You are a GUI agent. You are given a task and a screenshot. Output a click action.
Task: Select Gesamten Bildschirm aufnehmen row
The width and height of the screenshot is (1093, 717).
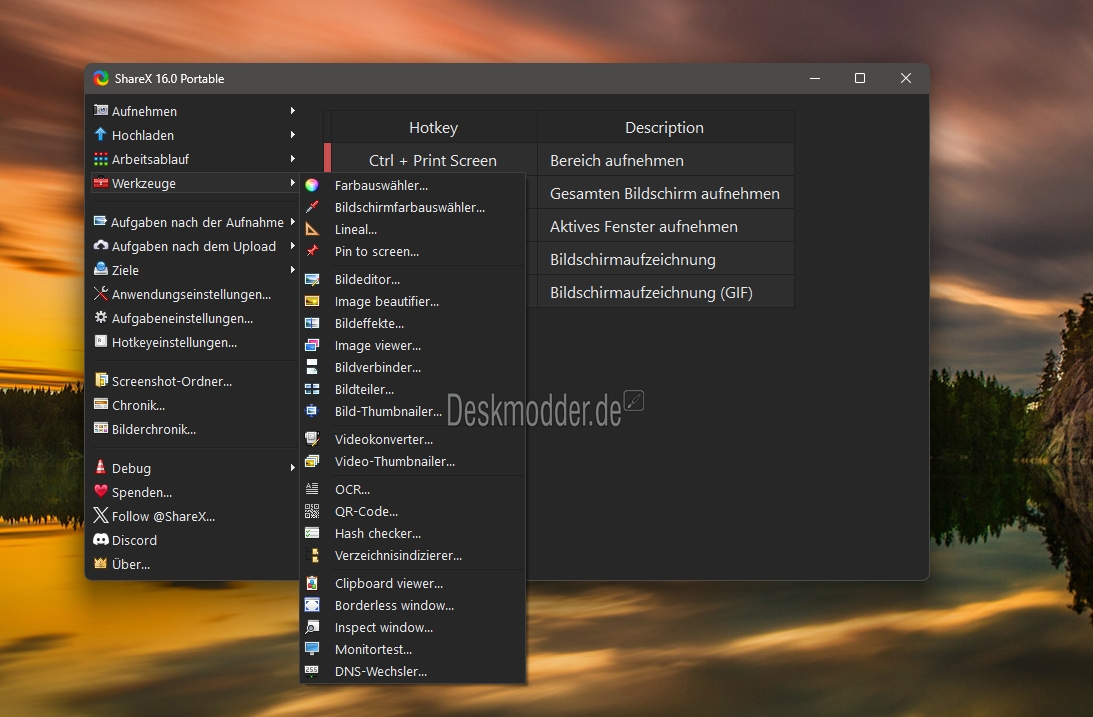(666, 193)
